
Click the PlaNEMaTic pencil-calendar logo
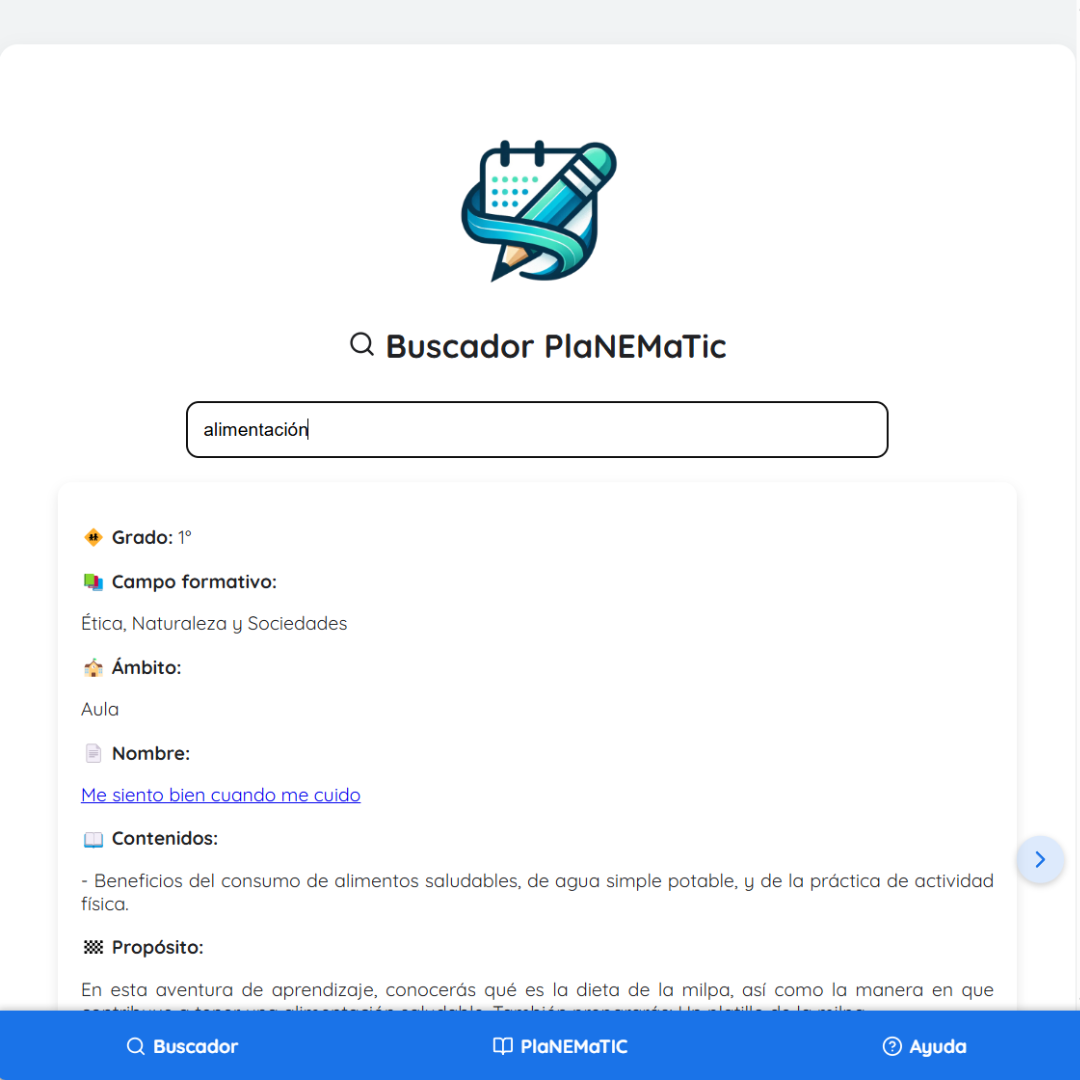click(x=537, y=210)
